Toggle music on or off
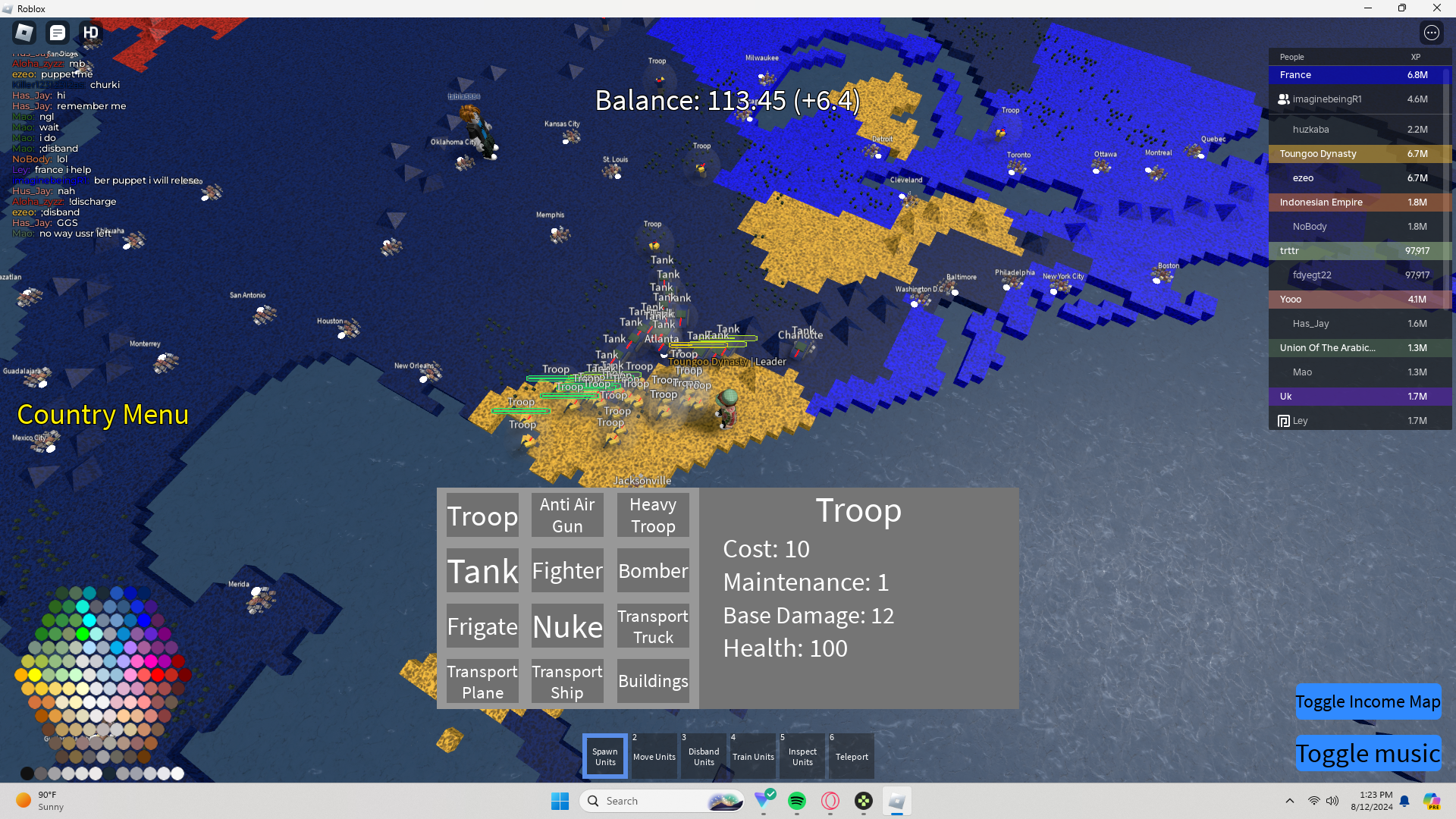1456x819 pixels. click(x=1367, y=753)
